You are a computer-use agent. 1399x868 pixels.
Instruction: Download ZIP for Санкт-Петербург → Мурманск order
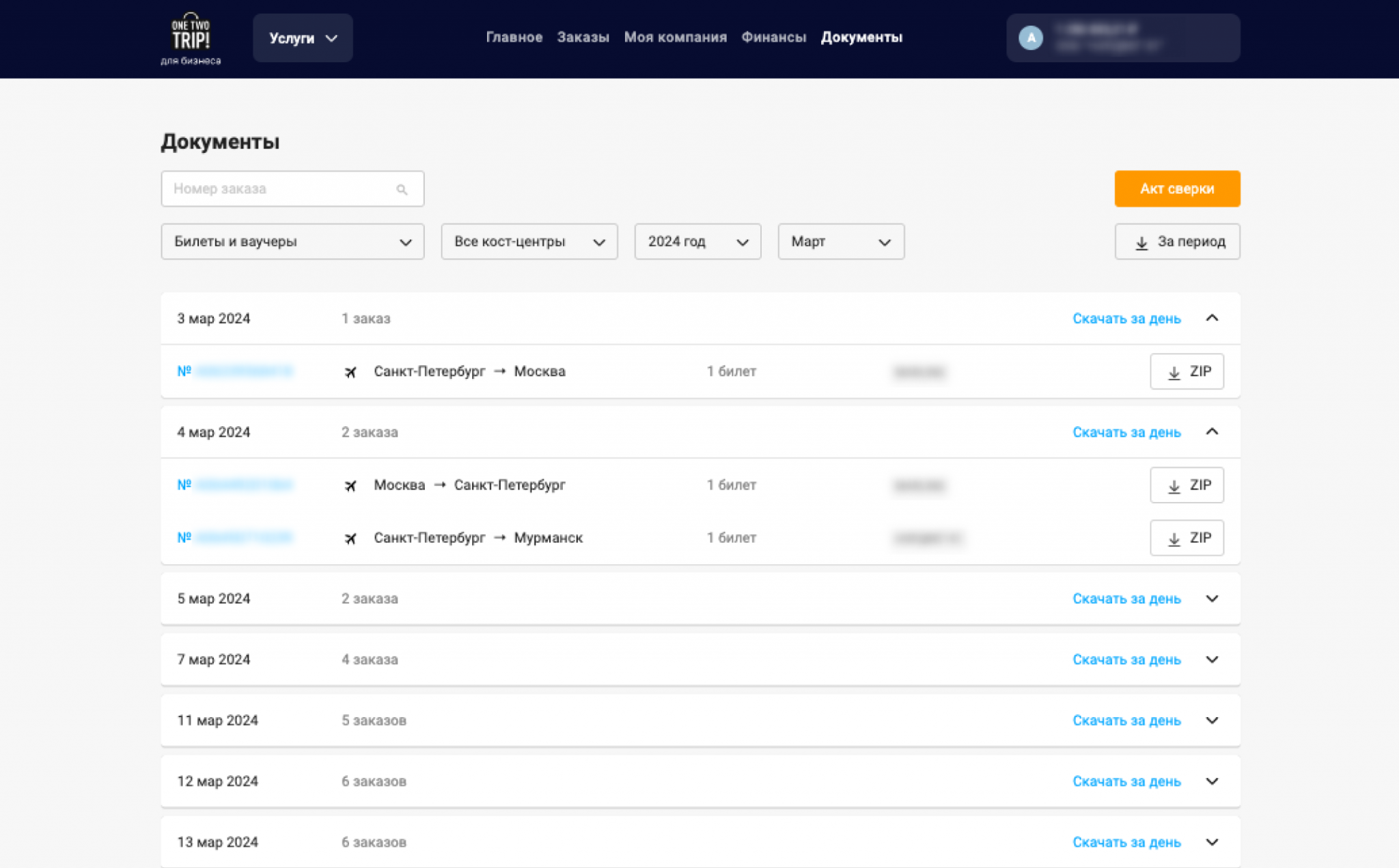[x=1186, y=537]
